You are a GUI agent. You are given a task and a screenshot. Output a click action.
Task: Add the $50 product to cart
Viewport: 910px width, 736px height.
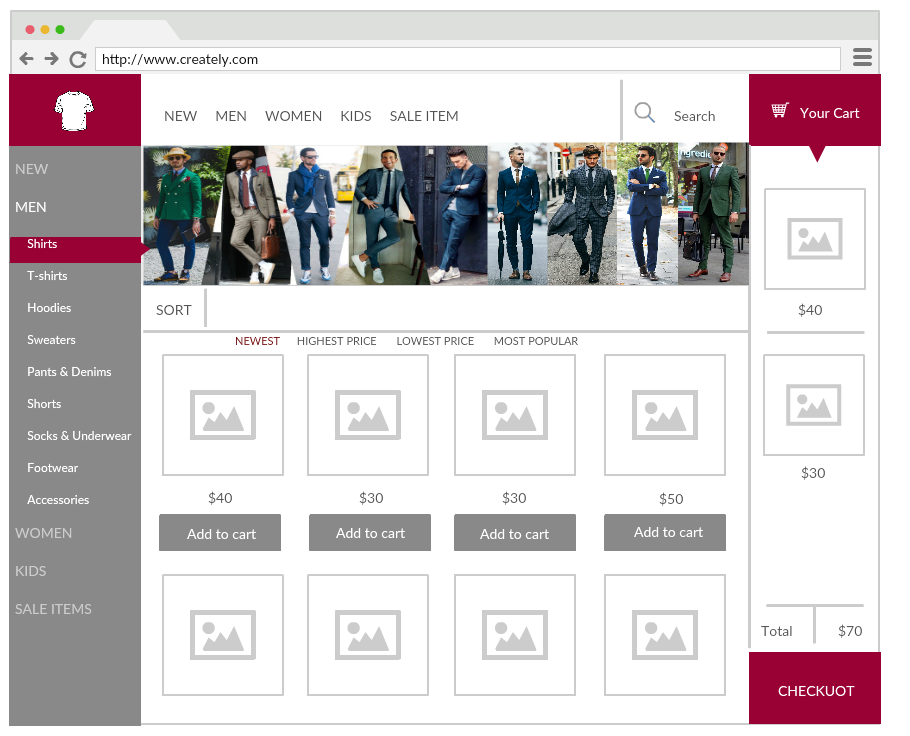[665, 532]
